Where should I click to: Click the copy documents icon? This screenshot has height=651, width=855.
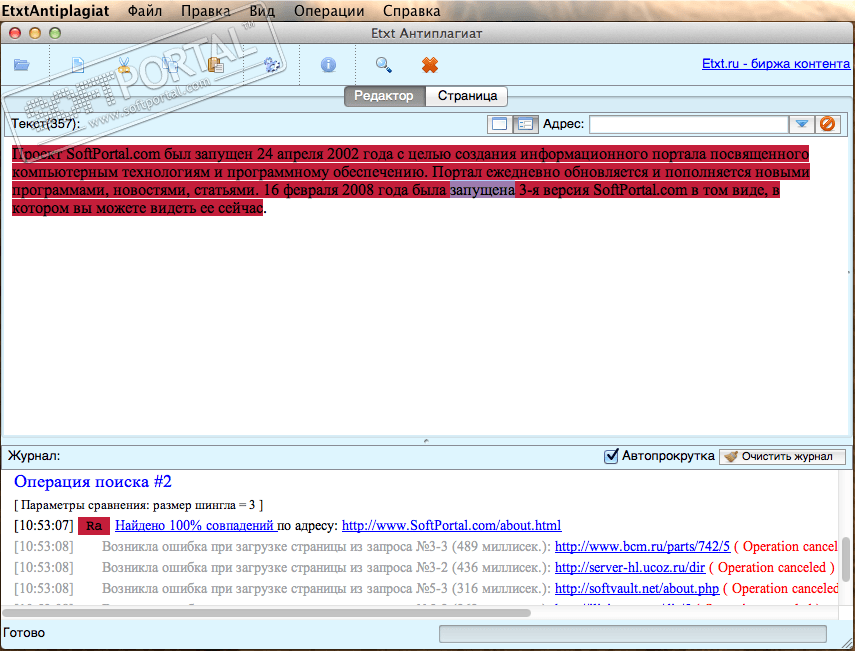pyautogui.click(x=170, y=65)
